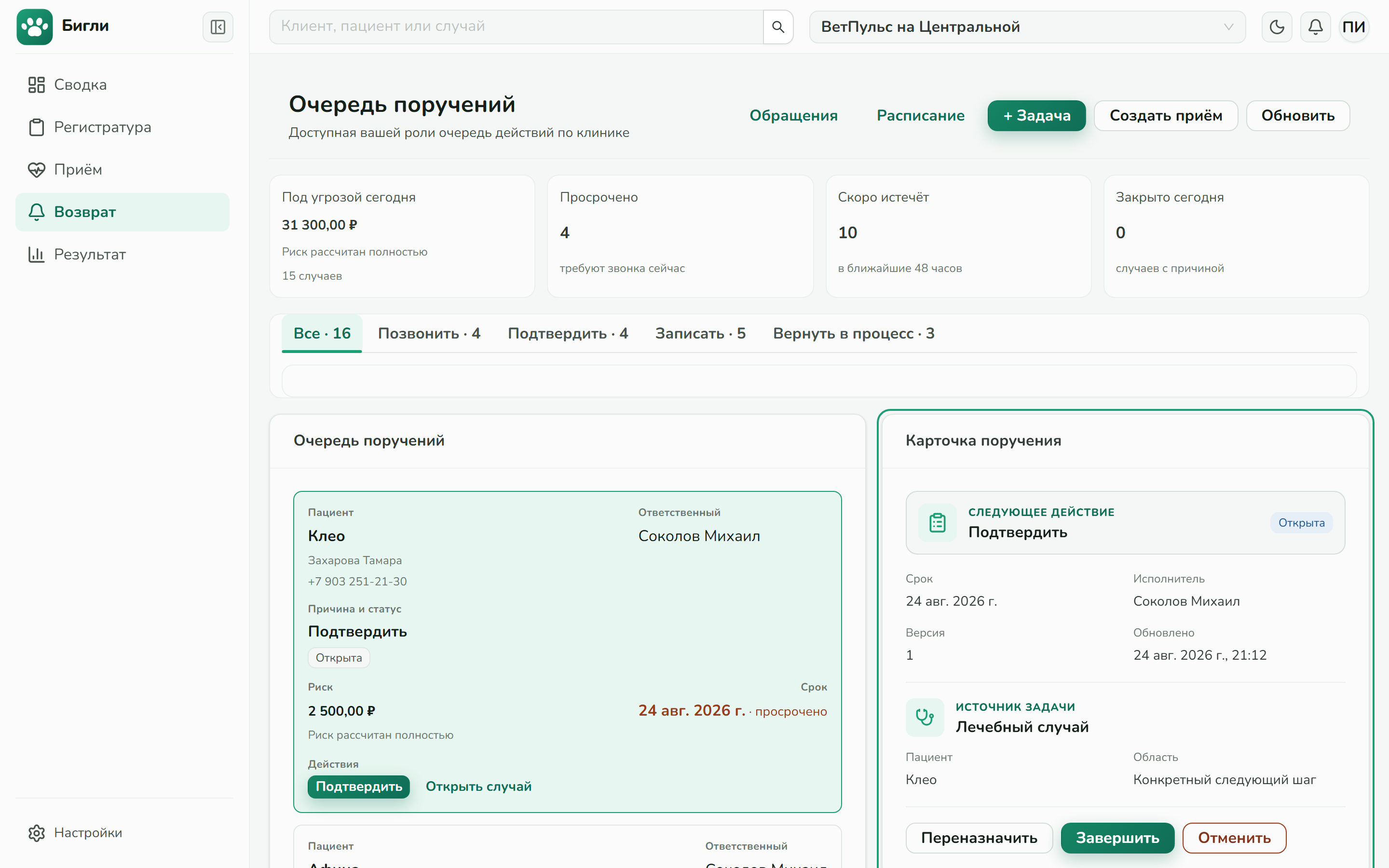Click Подтвердить button on Клео card

[x=359, y=787]
